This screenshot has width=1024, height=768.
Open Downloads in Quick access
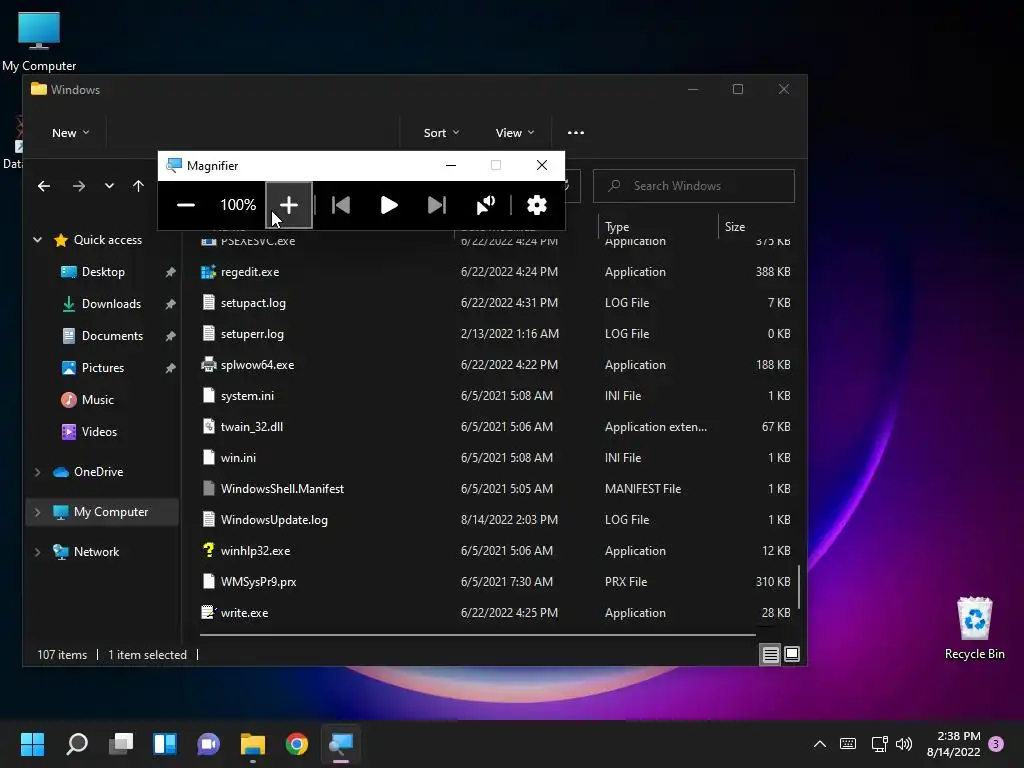coord(111,304)
